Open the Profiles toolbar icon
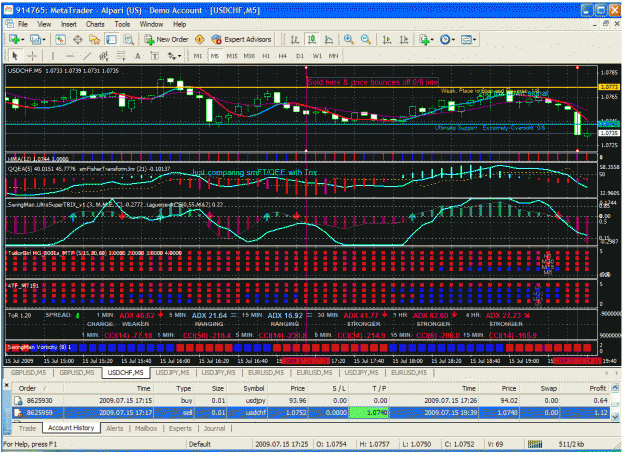 click(x=35, y=39)
